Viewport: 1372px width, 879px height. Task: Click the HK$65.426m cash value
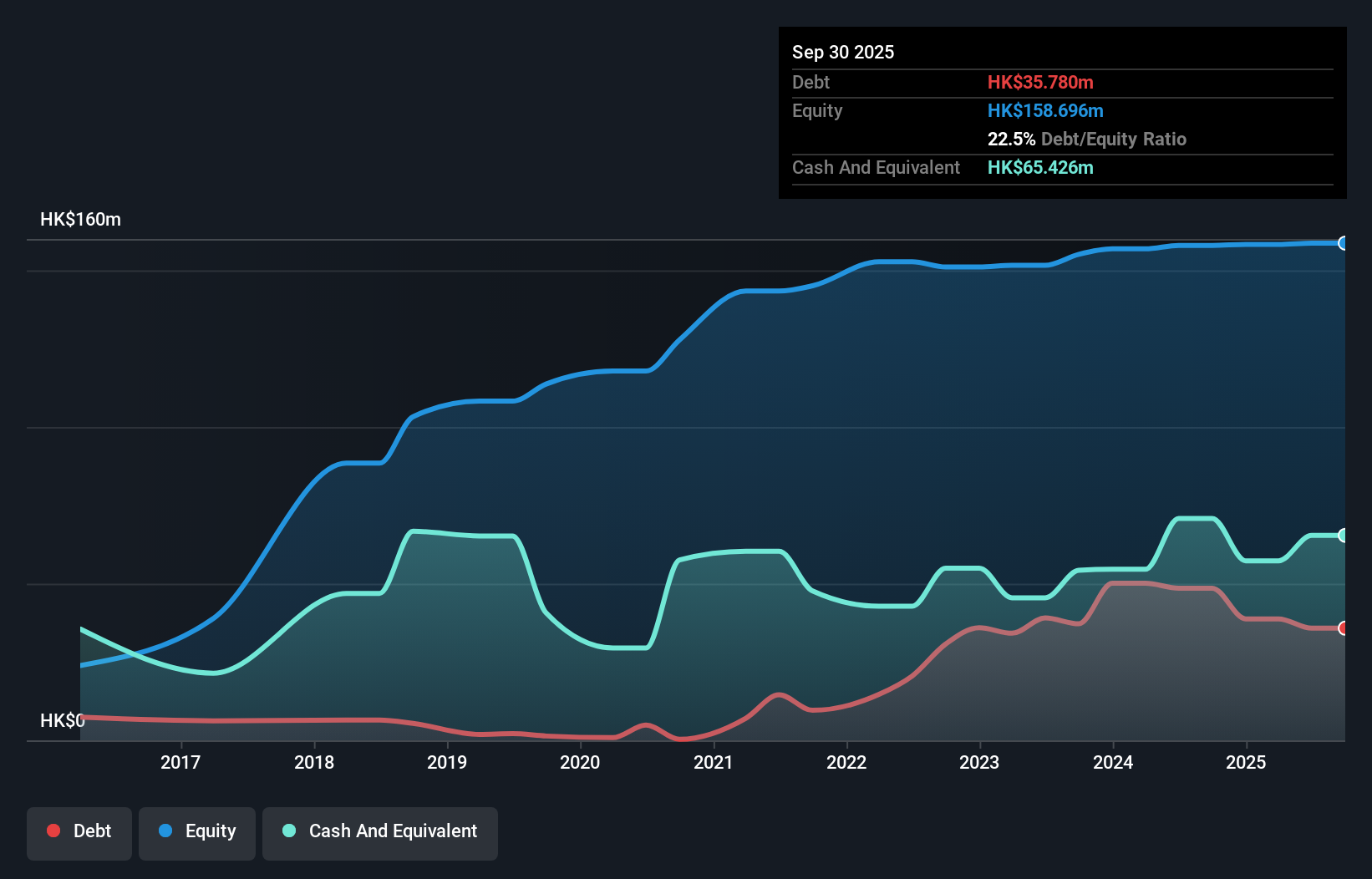[x=1040, y=167]
